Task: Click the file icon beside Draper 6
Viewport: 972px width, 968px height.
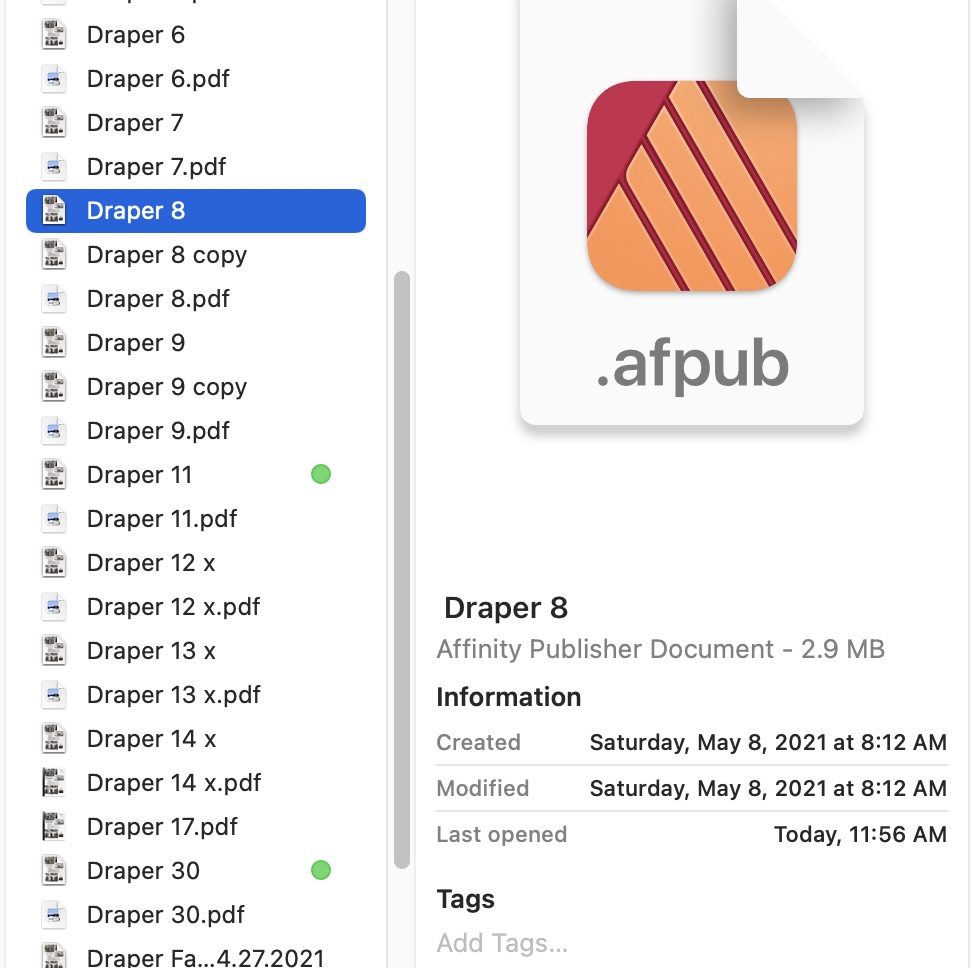Action: coord(54,35)
